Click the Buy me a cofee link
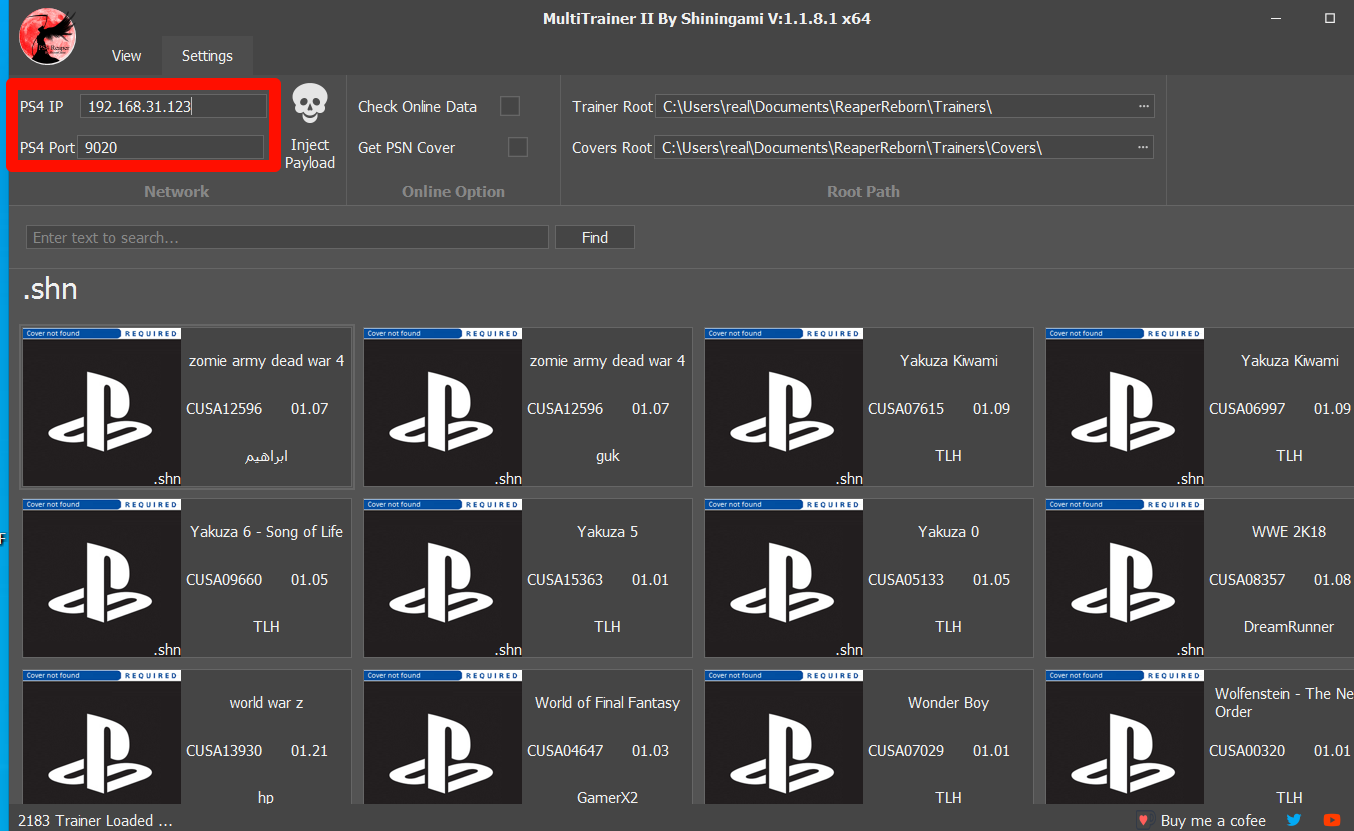 click(x=1213, y=820)
